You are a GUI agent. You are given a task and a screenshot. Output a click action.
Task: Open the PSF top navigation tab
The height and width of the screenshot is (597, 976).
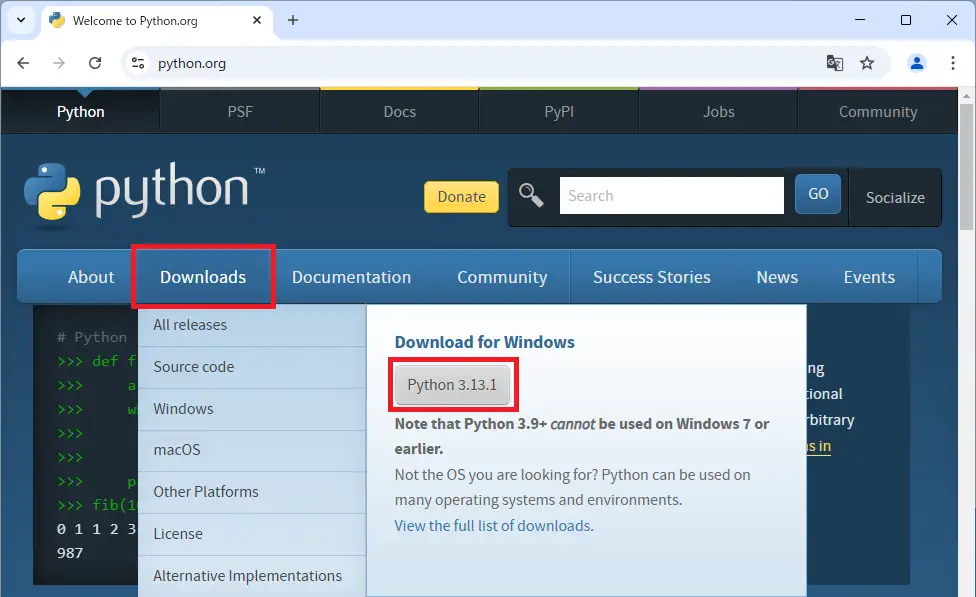point(240,111)
